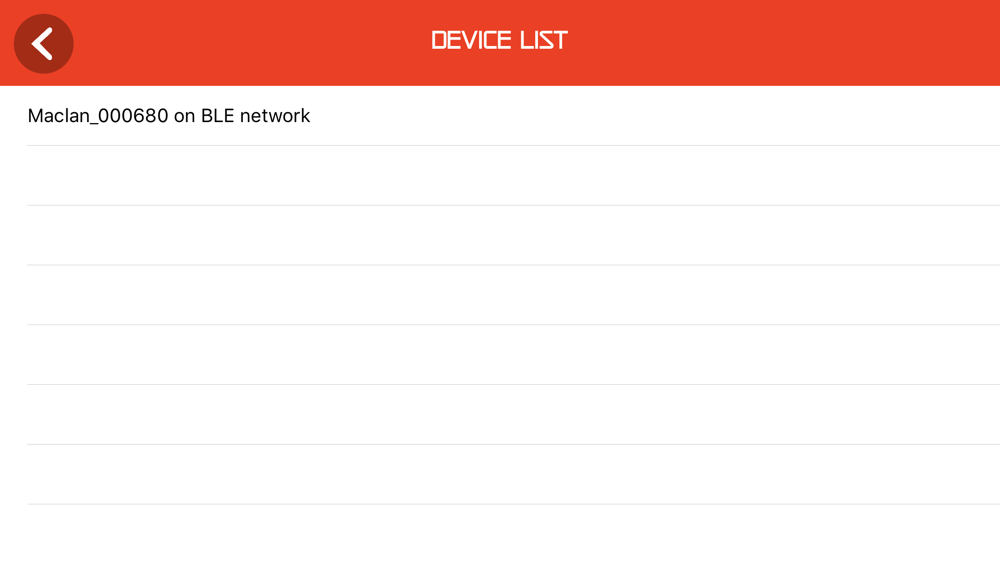Select the sixth empty device list row
The width and height of the screenshot is (1000, 563).
coord(500,474)
